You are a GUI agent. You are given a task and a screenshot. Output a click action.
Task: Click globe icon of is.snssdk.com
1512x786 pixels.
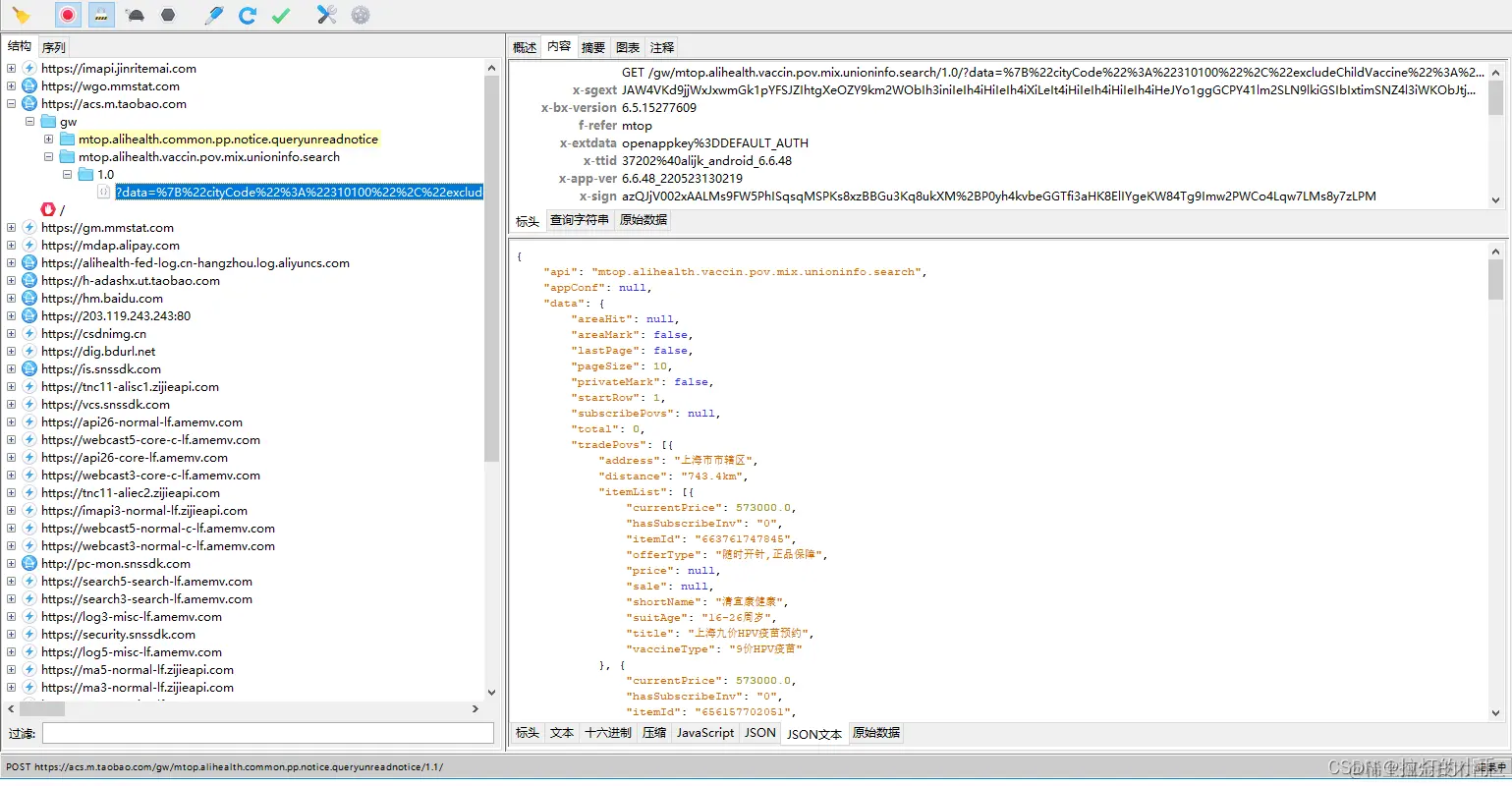coord(29,369)
